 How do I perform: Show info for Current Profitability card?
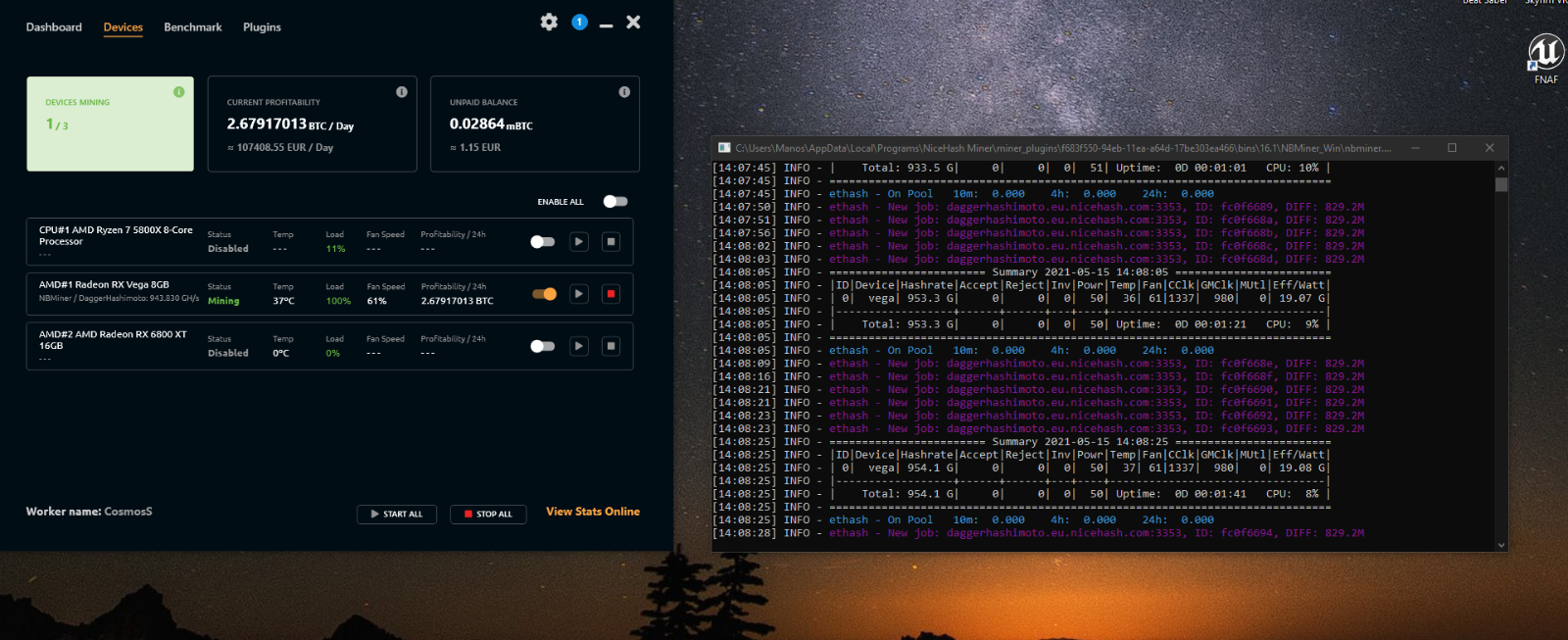pyautogui.click(x=402, y=92)
